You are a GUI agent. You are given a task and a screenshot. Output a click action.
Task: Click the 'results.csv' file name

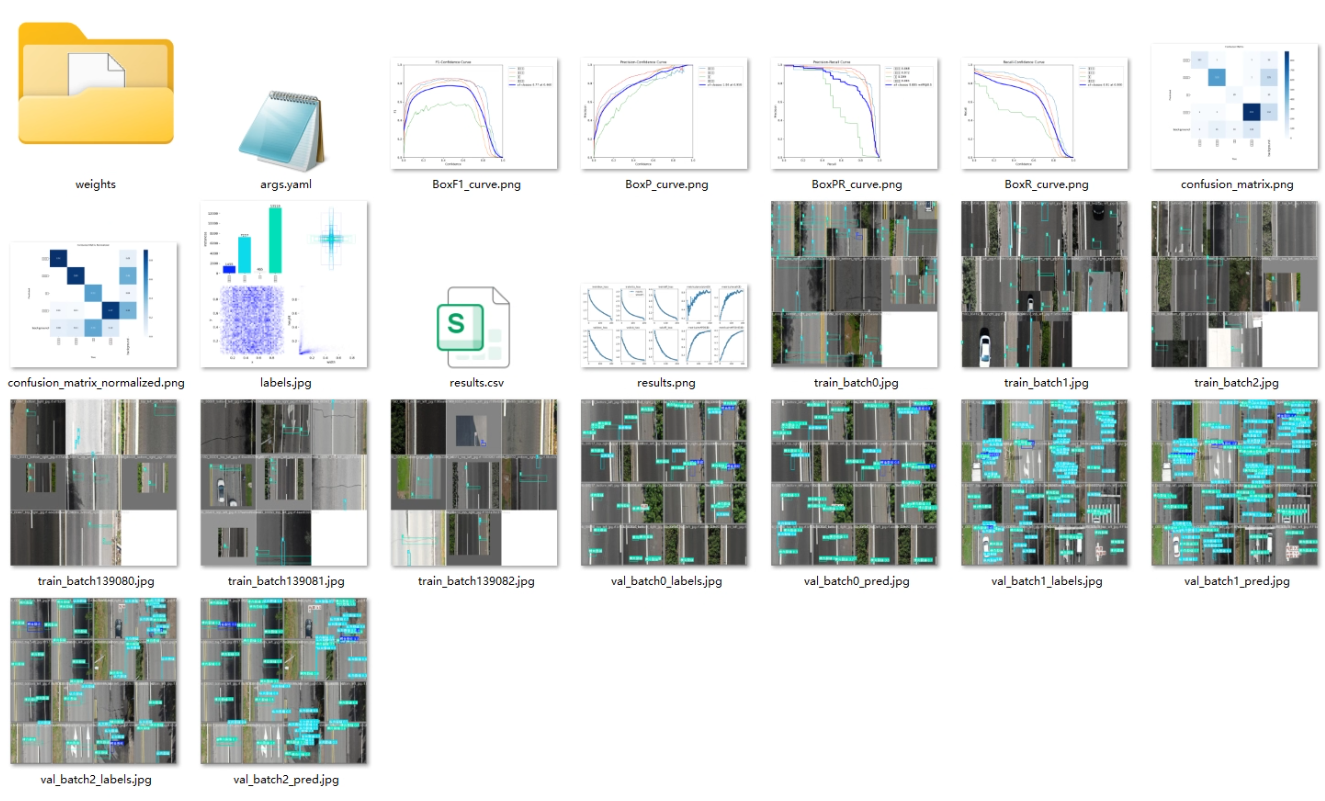pos(475,383)
